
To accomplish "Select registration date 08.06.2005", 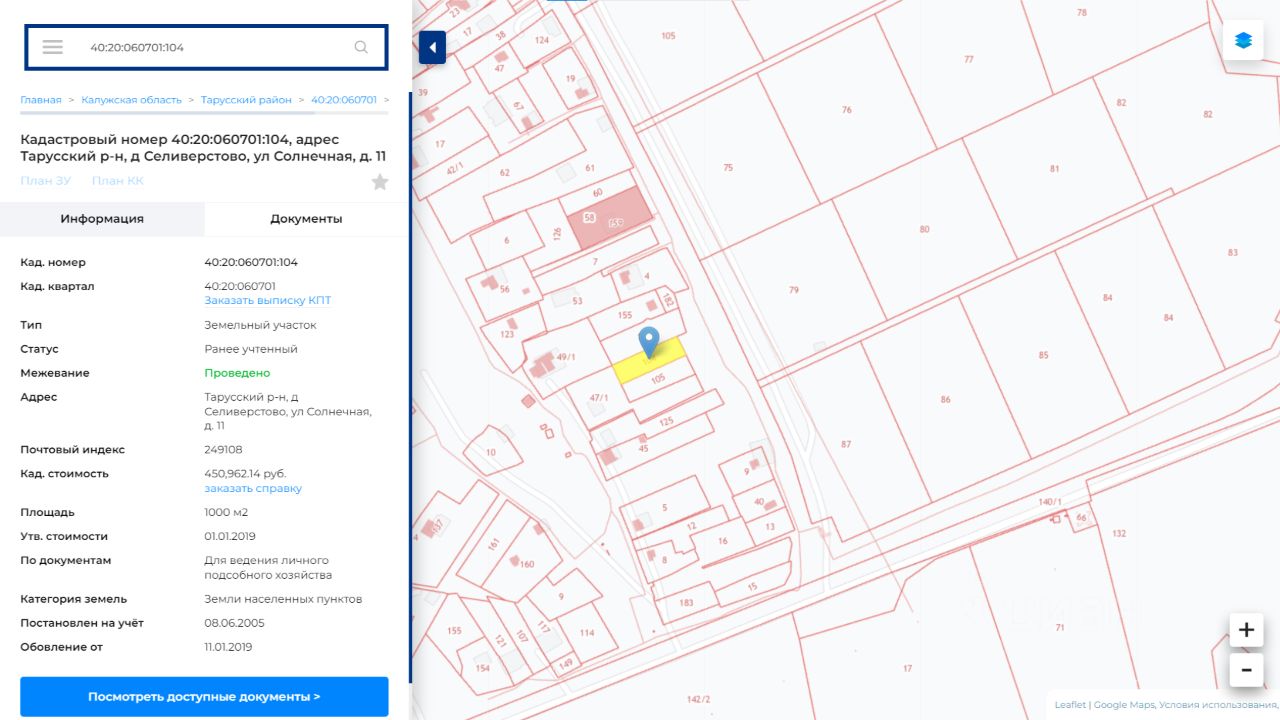I will pos(235,623).
